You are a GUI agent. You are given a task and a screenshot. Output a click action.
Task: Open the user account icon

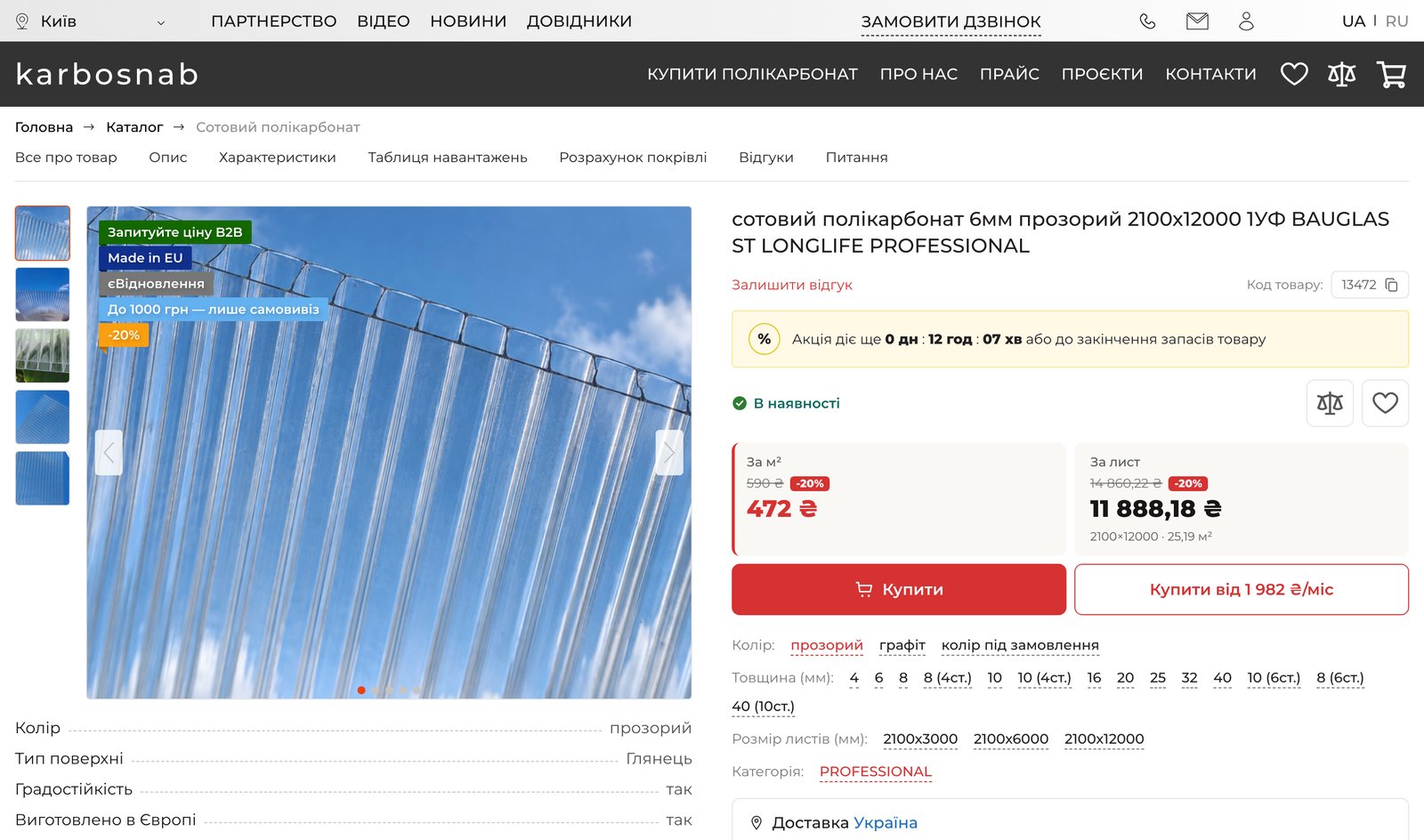coord(1246,21)
